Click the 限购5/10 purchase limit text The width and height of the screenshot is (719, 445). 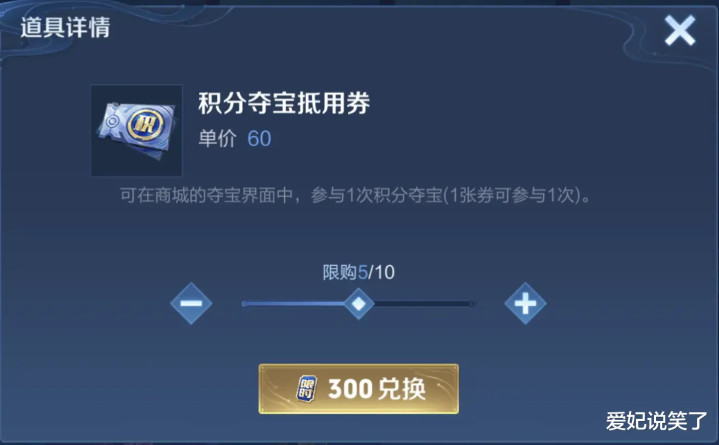click(x=359, y=272)
